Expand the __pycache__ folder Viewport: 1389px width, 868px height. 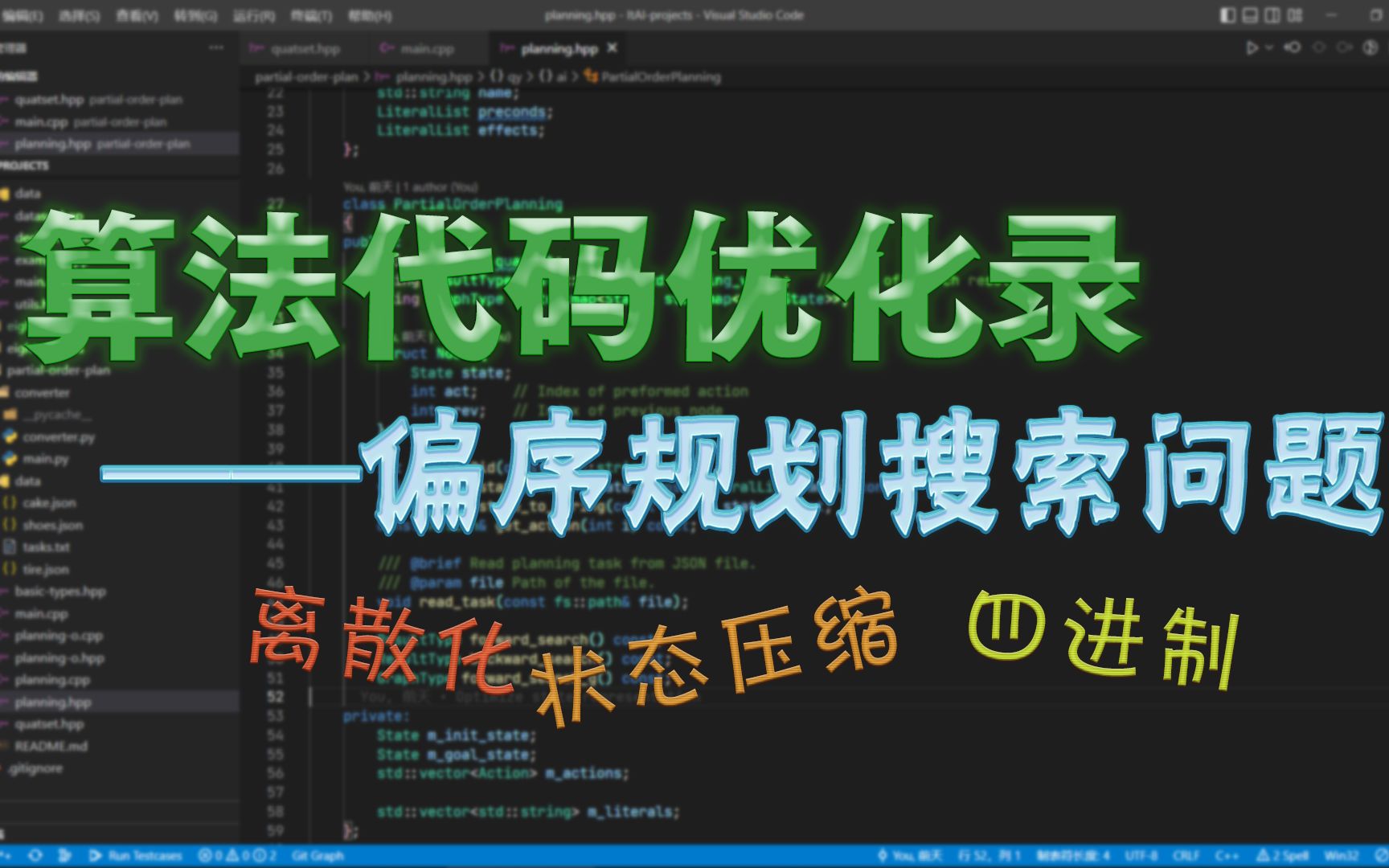pos(121,415)
